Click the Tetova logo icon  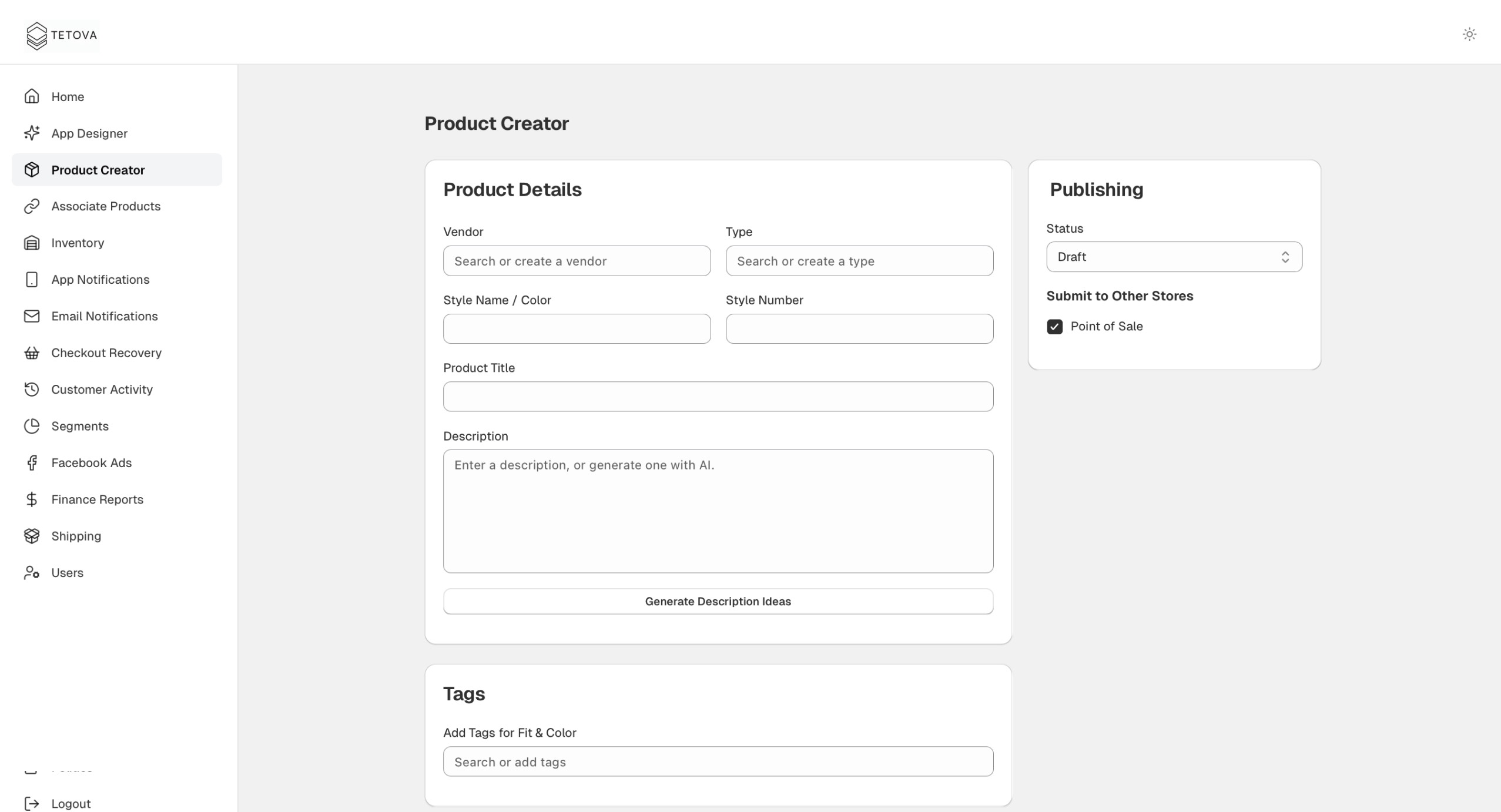36,36
